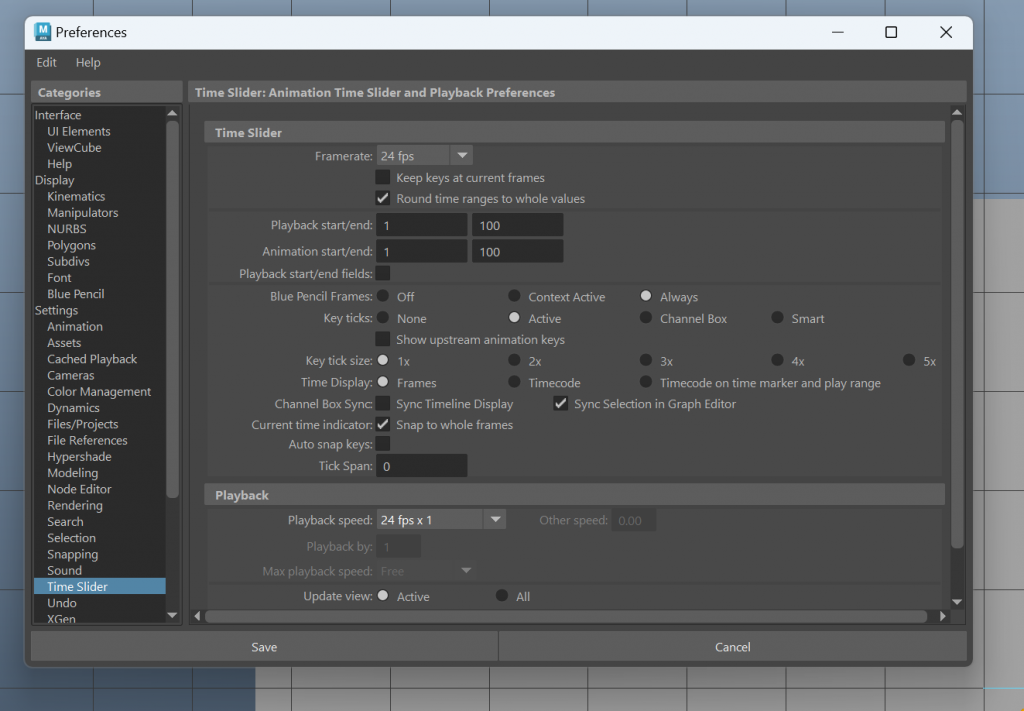Open the Edit menu

(46, 63)
